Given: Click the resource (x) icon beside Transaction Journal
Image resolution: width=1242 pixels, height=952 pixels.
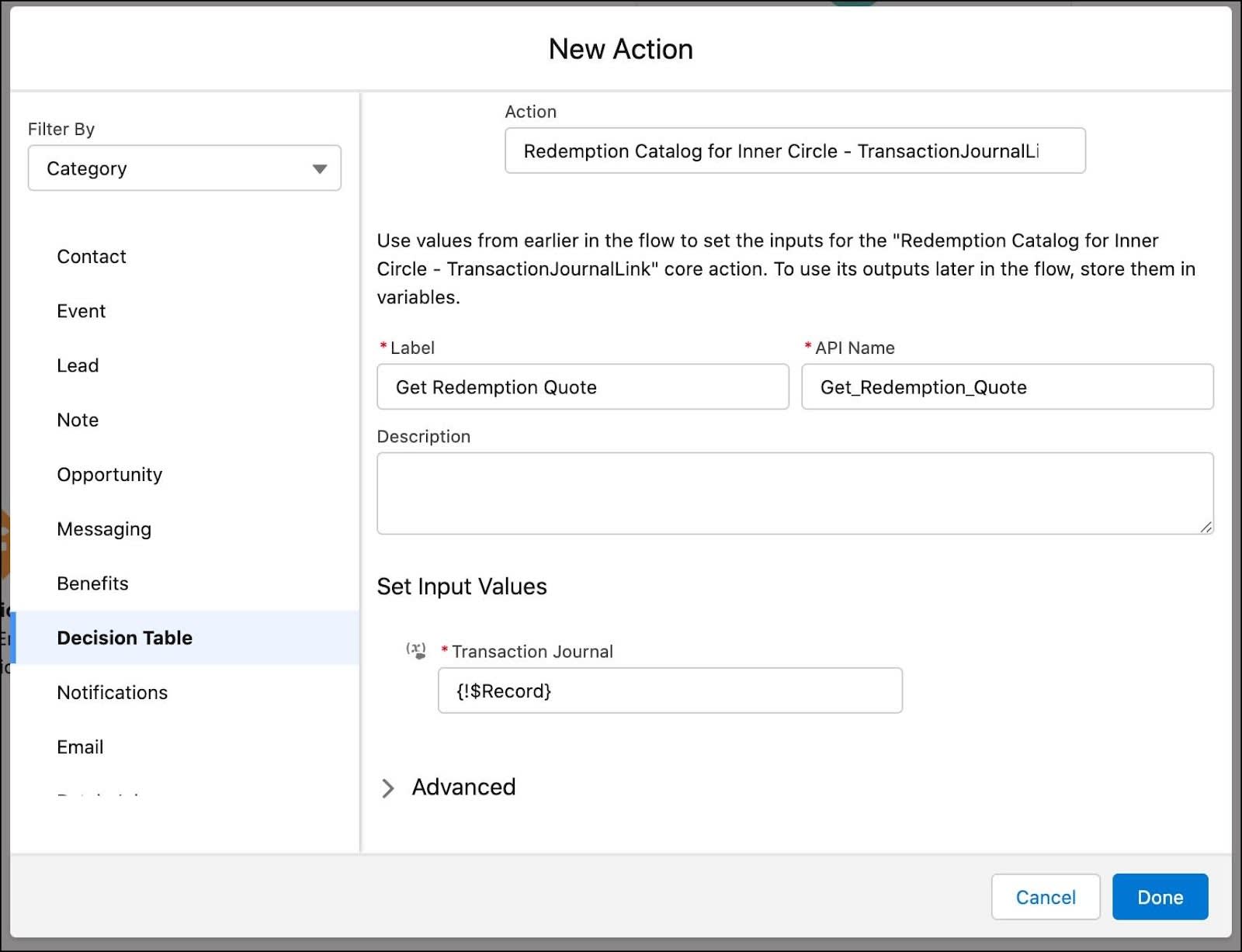Looking at the screenshot, I should click(416, 650).
